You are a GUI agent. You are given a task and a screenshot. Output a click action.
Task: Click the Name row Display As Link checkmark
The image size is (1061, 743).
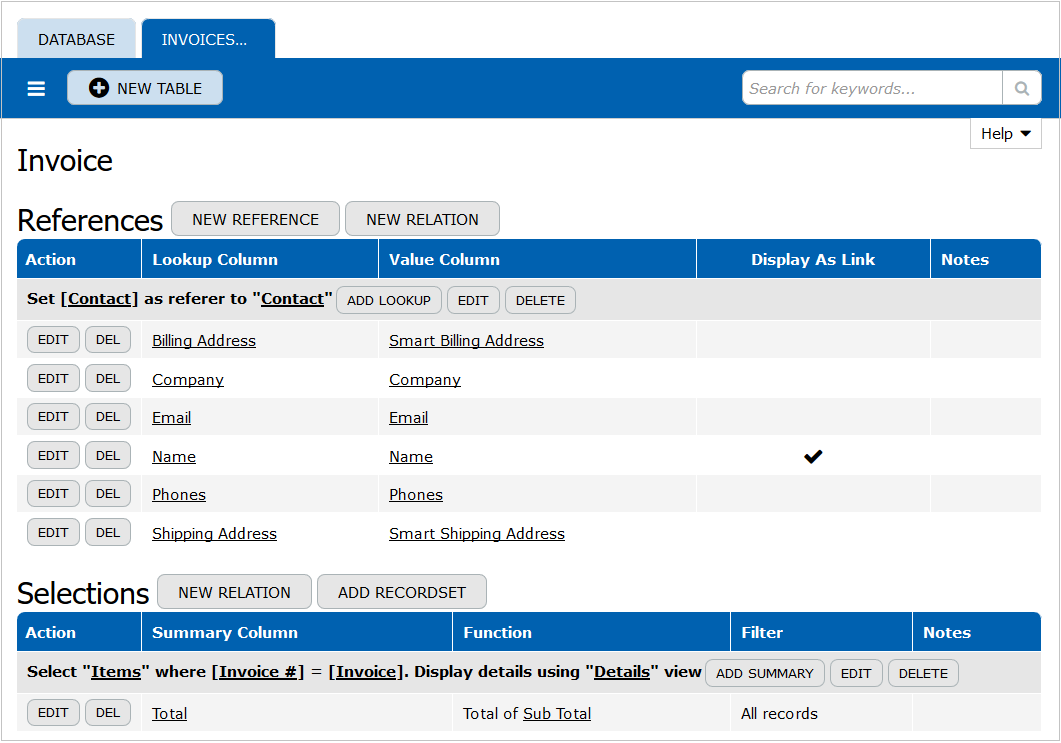tap(813, 457)
